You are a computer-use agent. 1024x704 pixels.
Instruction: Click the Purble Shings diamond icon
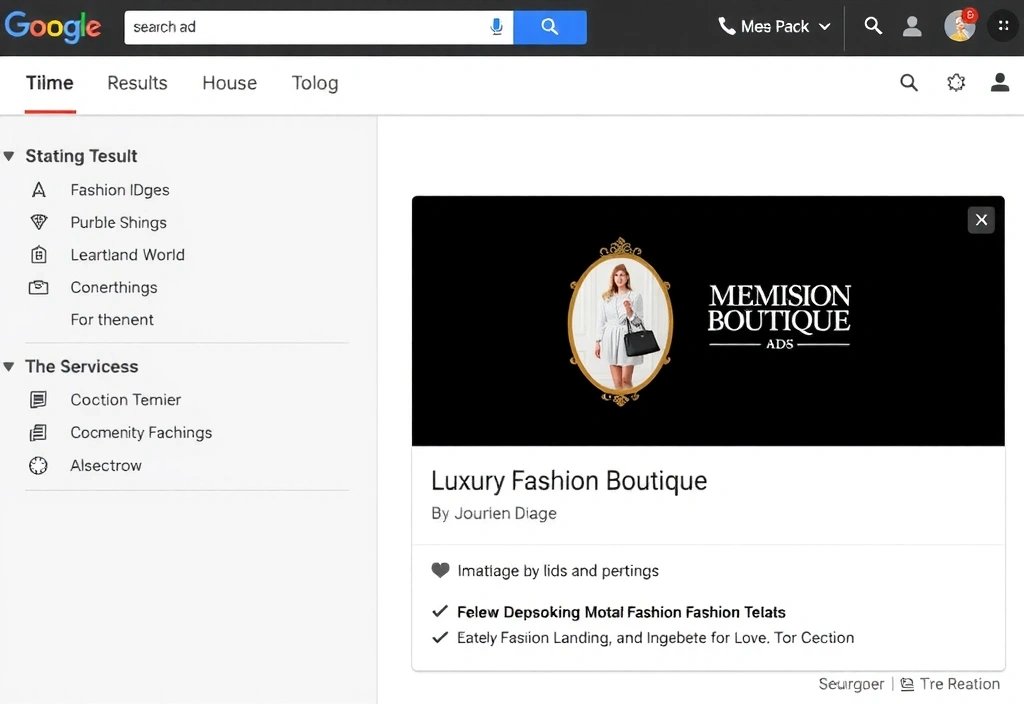[40, 222]
